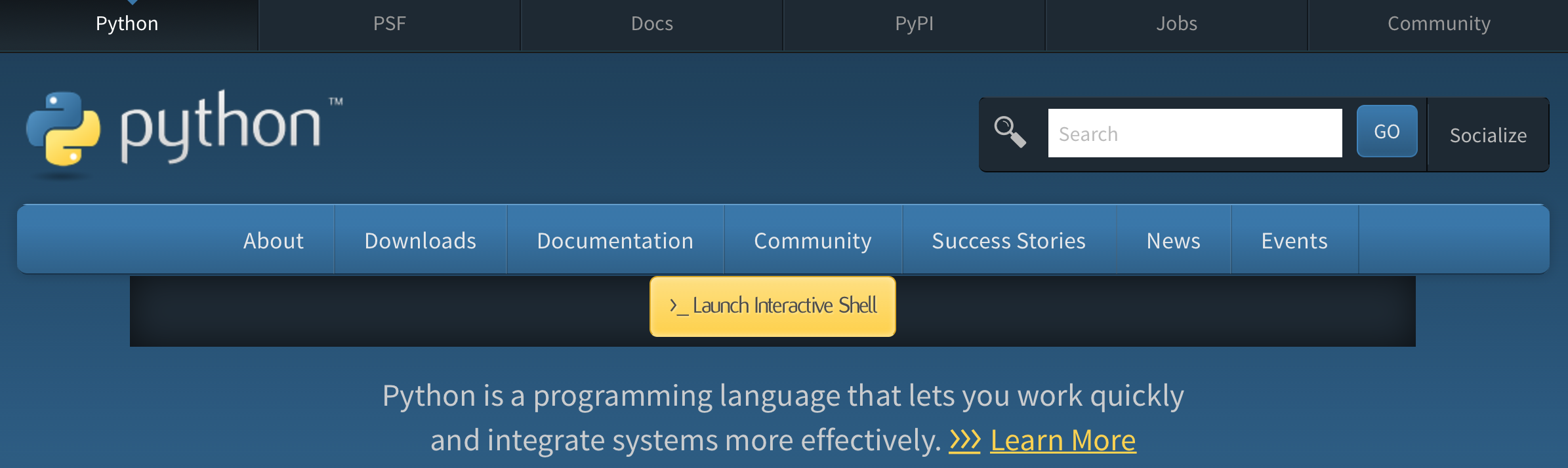
Task: Open Community in the main navigation bar
Action: tap(813, 240)
